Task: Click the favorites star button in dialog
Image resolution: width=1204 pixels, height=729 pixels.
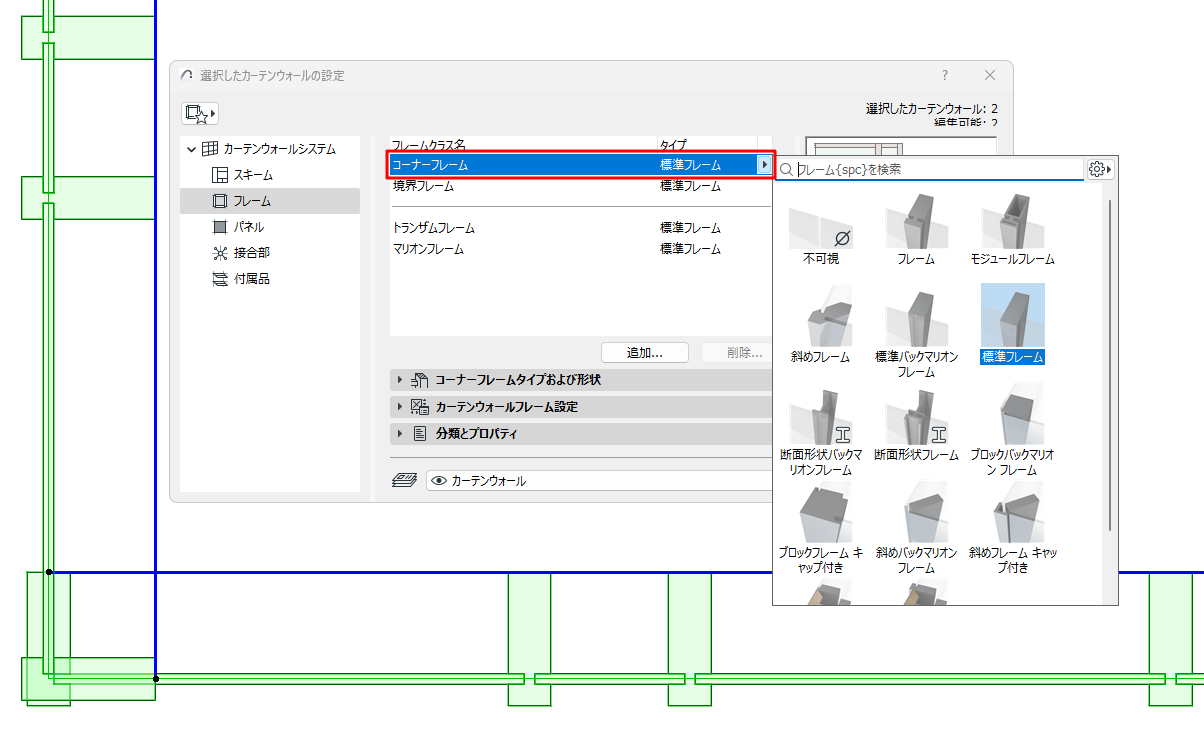Action: pyautogui.click(x=200, y=113)
